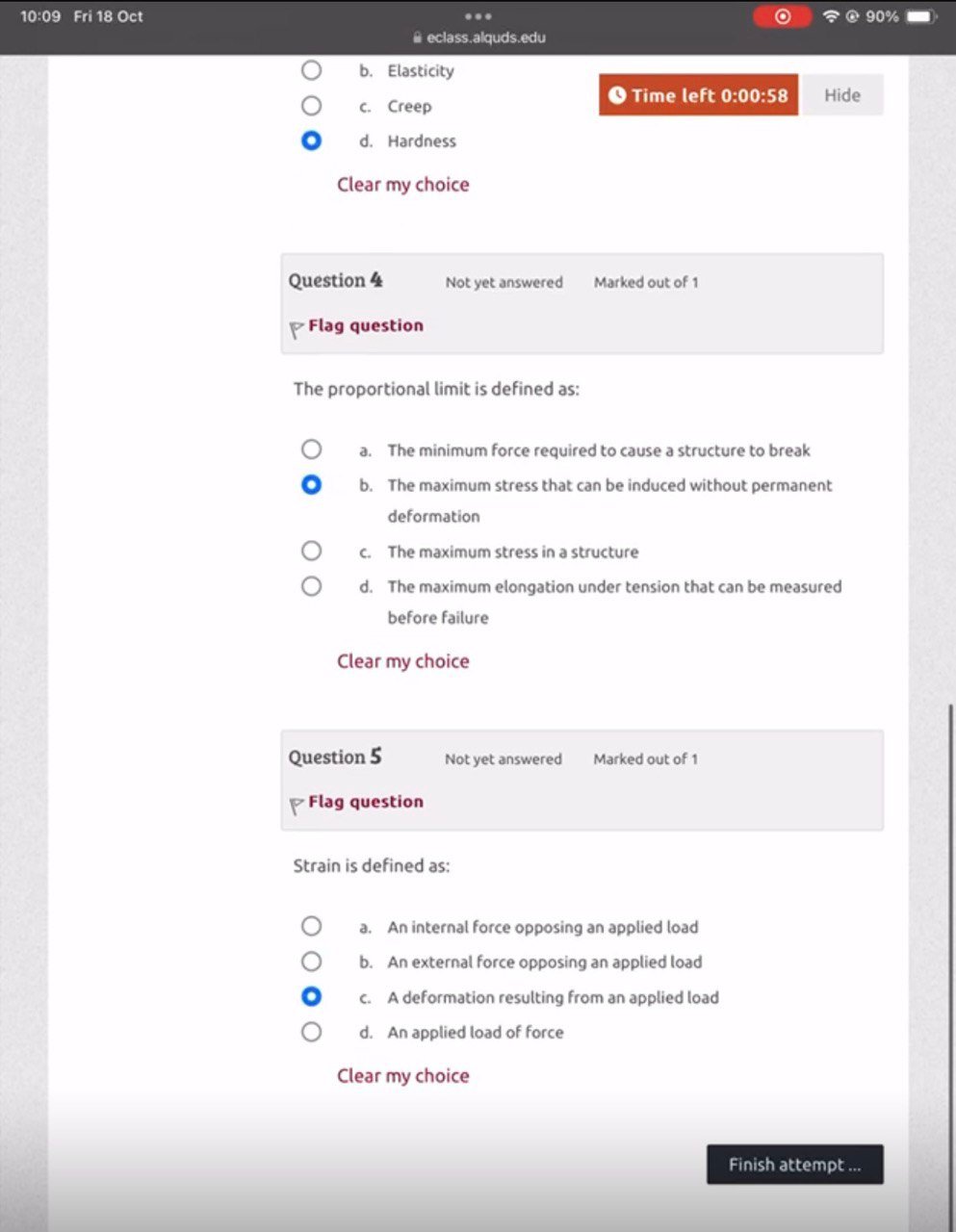
Task: Flag question 4 link text
Action: click(x=366, y=325)
